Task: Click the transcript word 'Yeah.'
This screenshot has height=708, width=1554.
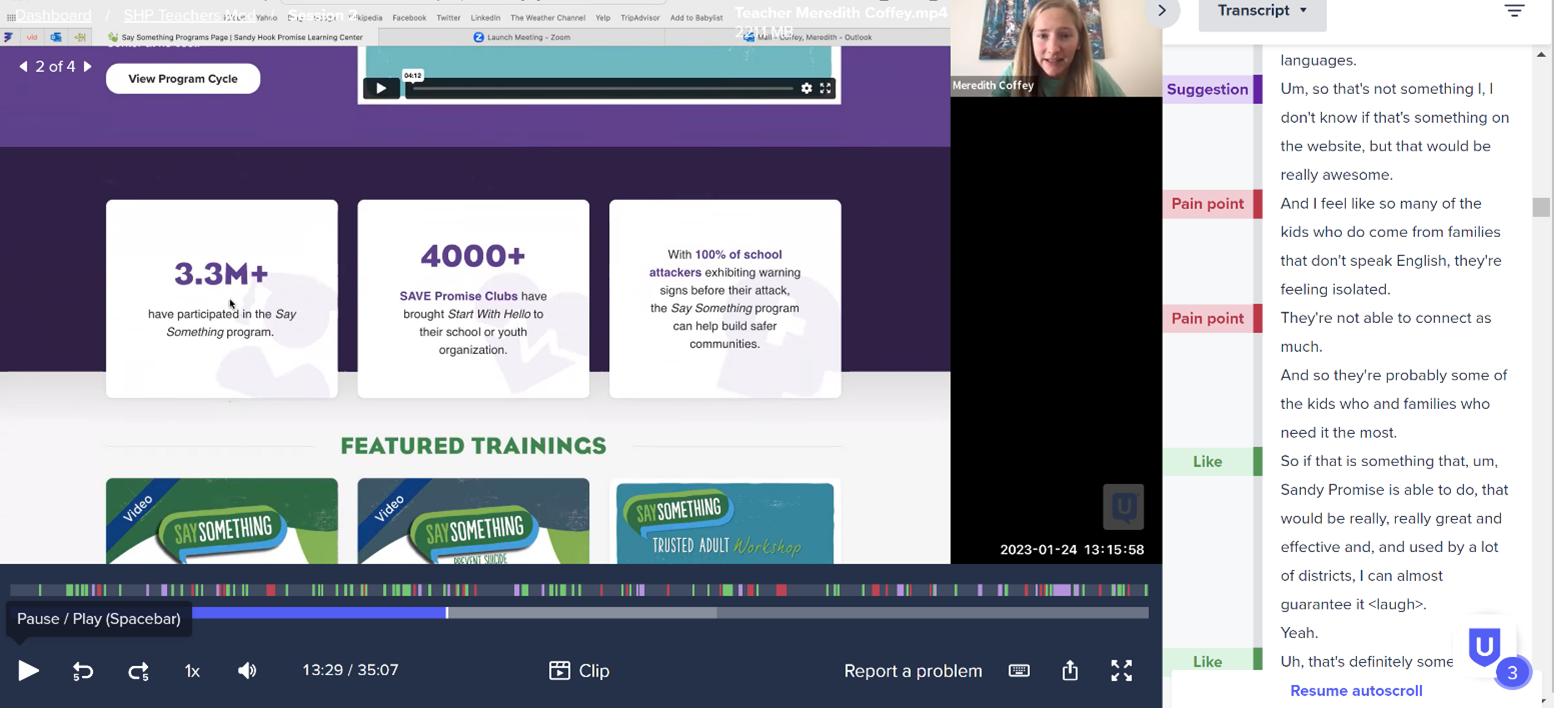Action: (1299, 633)
